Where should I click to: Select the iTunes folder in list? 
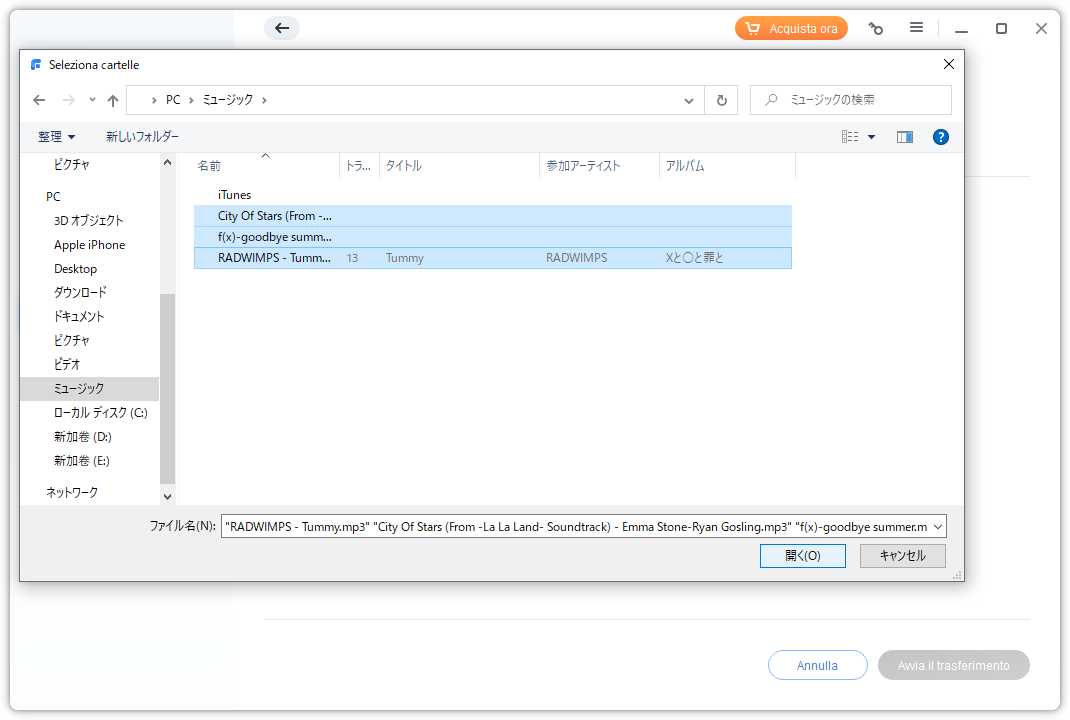click(x=235, y=195)
